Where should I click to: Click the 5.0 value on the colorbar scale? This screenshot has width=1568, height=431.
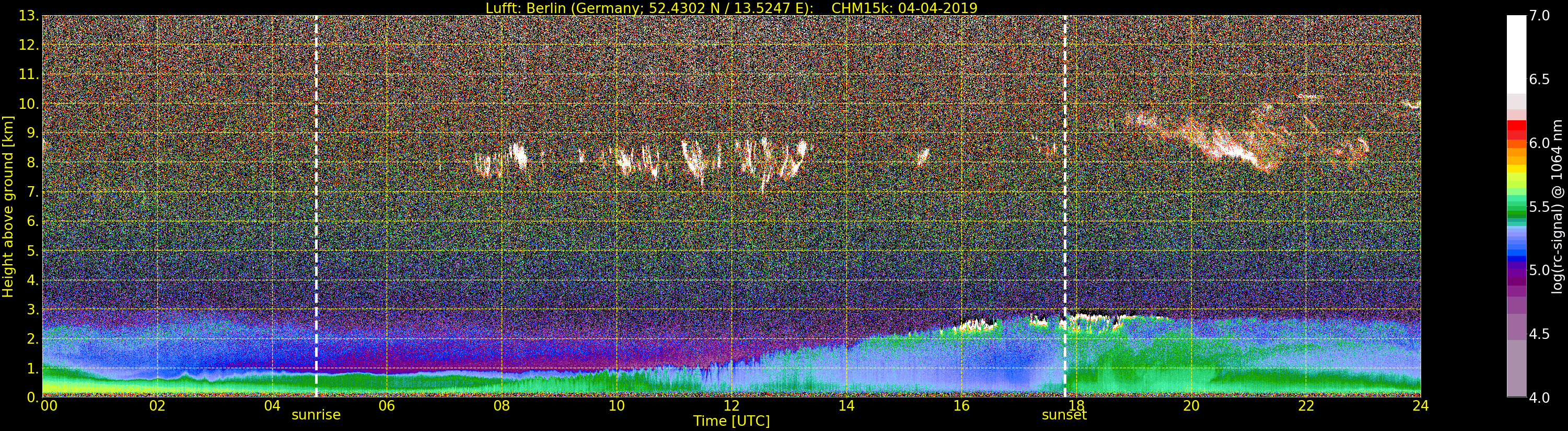click(1539, 270)
